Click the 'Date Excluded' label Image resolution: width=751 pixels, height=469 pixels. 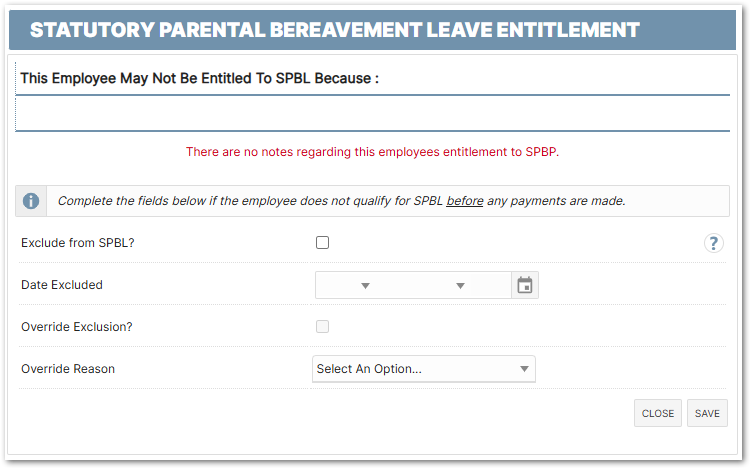coord(62,285)
